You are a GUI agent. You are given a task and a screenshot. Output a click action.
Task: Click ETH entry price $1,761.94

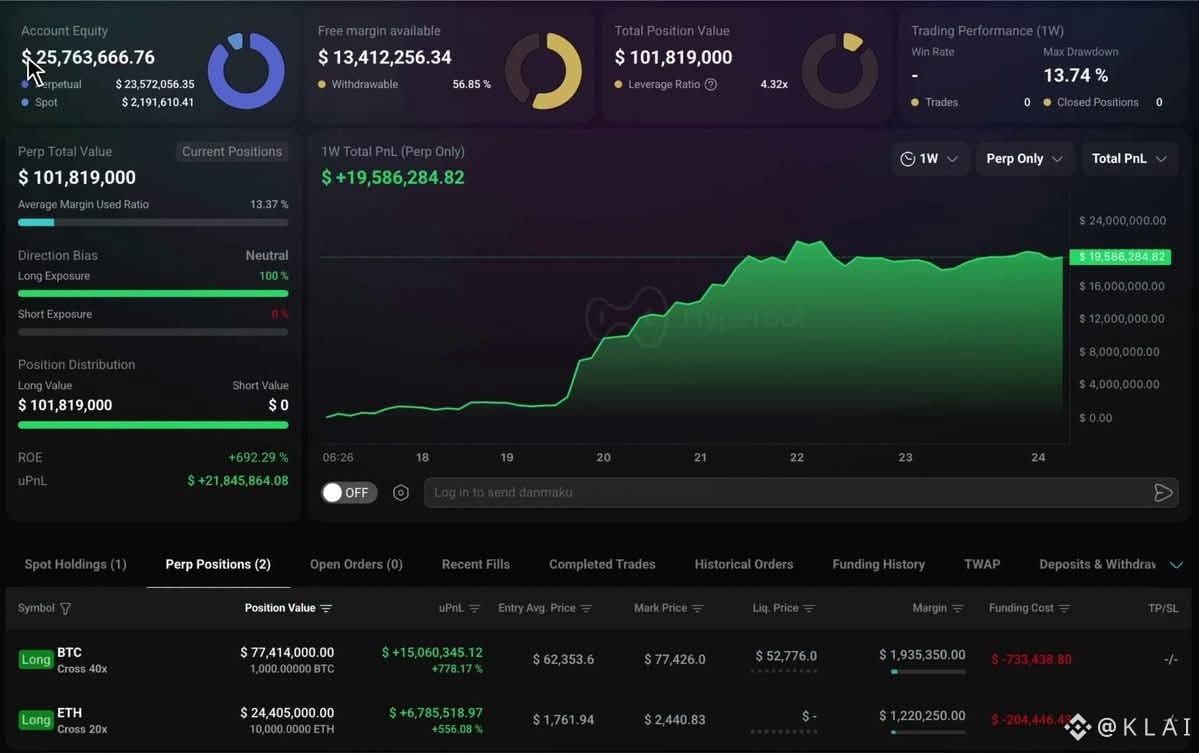point(563,719)
